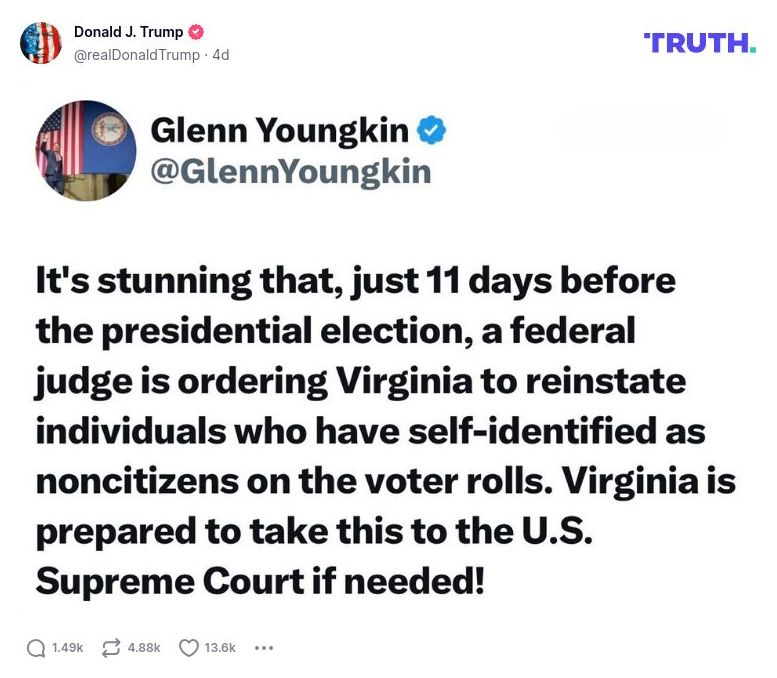777x678 pixels.
Task: Open the three-dot more options menu
Action: click(264, 648)
